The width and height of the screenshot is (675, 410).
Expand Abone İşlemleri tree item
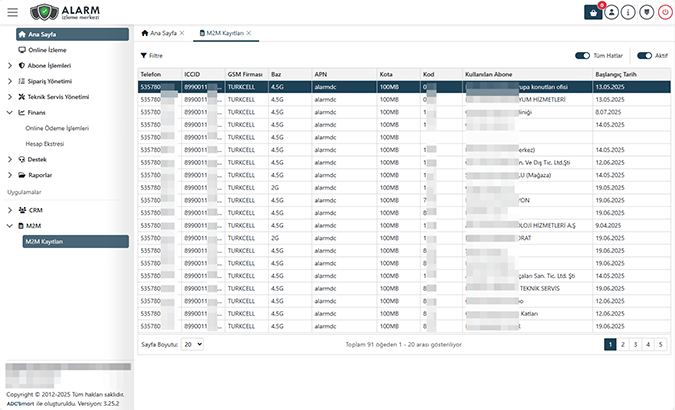(x=9, y=65)
